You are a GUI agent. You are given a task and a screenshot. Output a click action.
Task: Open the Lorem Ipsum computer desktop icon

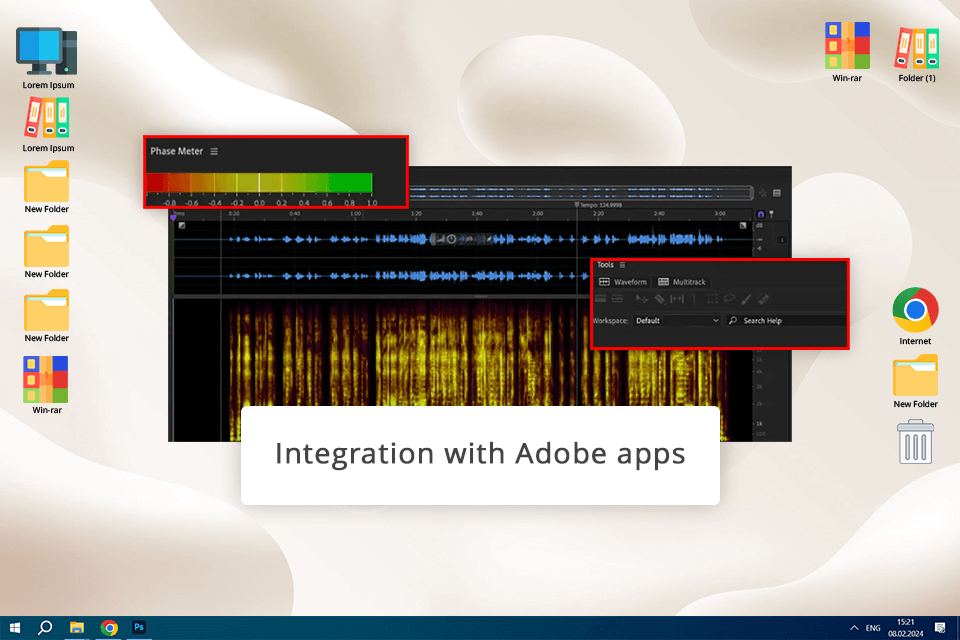coord(48,58)
